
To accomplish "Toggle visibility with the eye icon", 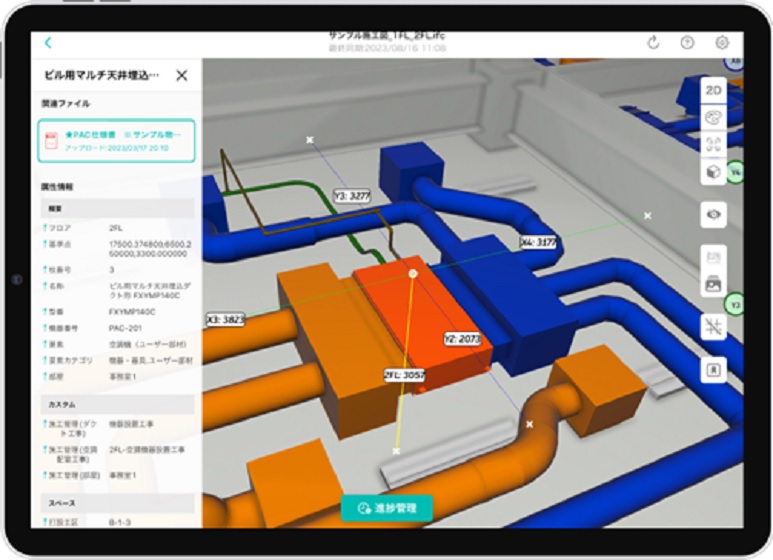I will [x=713, y=214].
